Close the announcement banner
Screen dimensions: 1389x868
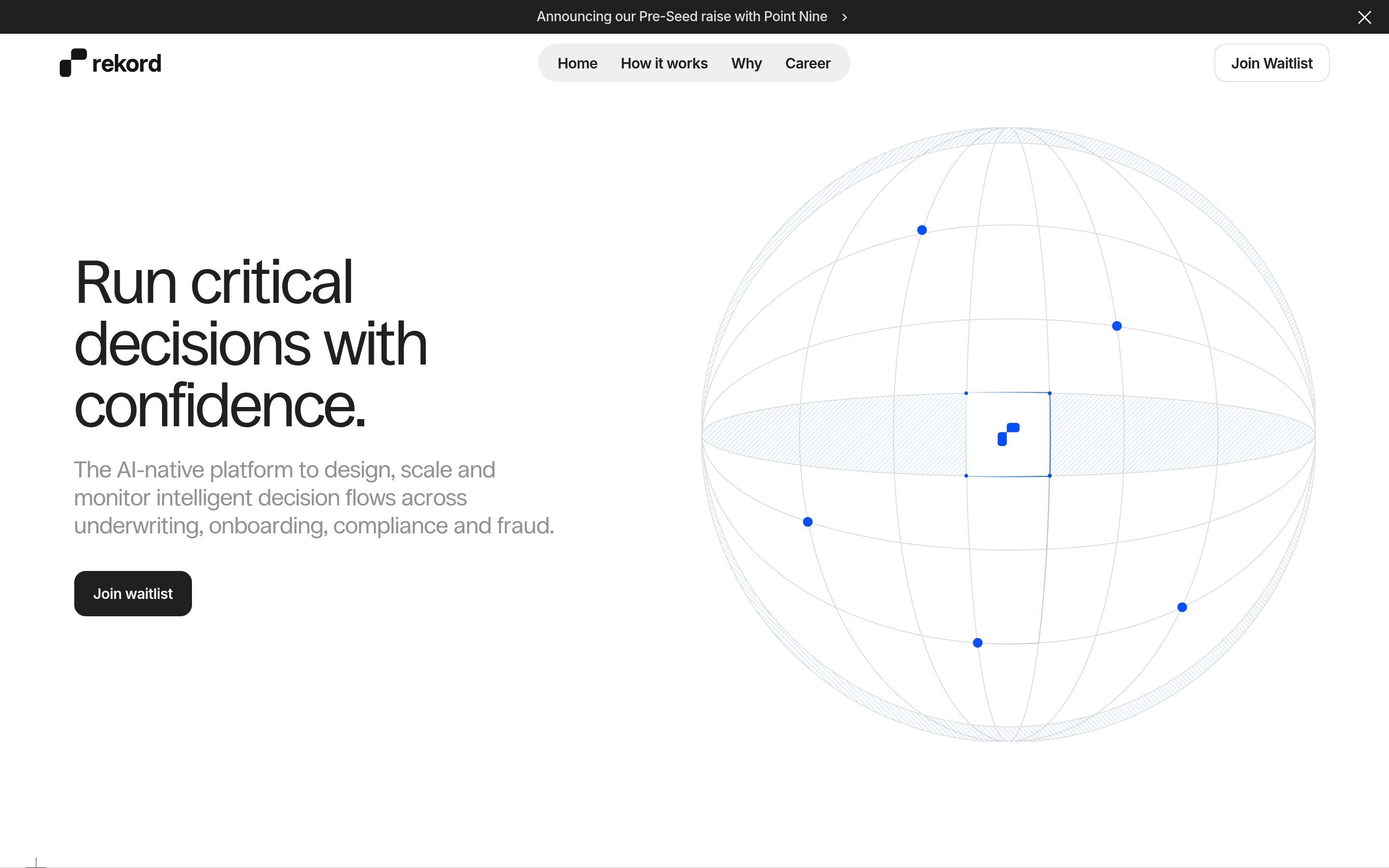click(x=1364, y=17)
